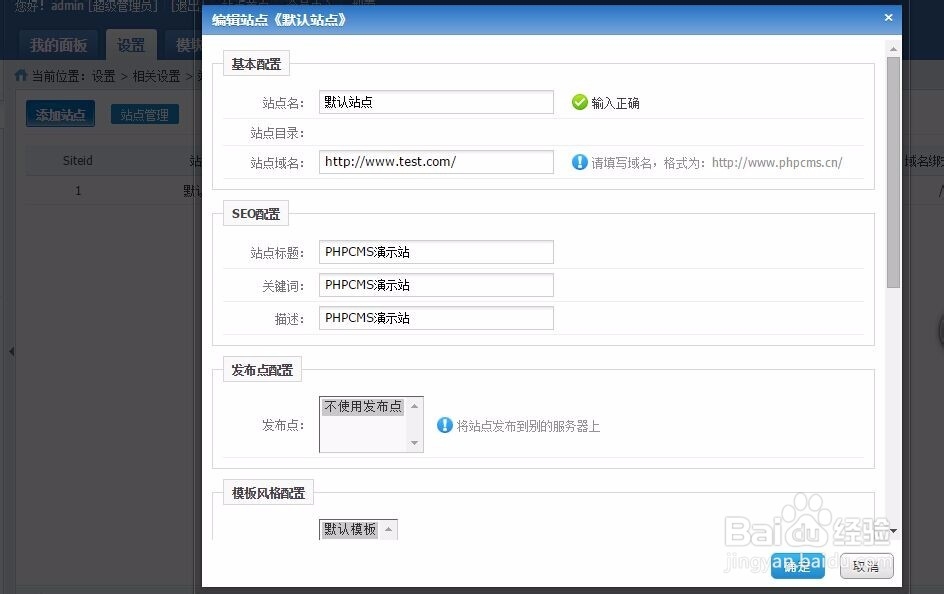Click the blue info icon beside 站点域名
This screenshot has width=944, height=594.
click(x=579, y=162)
